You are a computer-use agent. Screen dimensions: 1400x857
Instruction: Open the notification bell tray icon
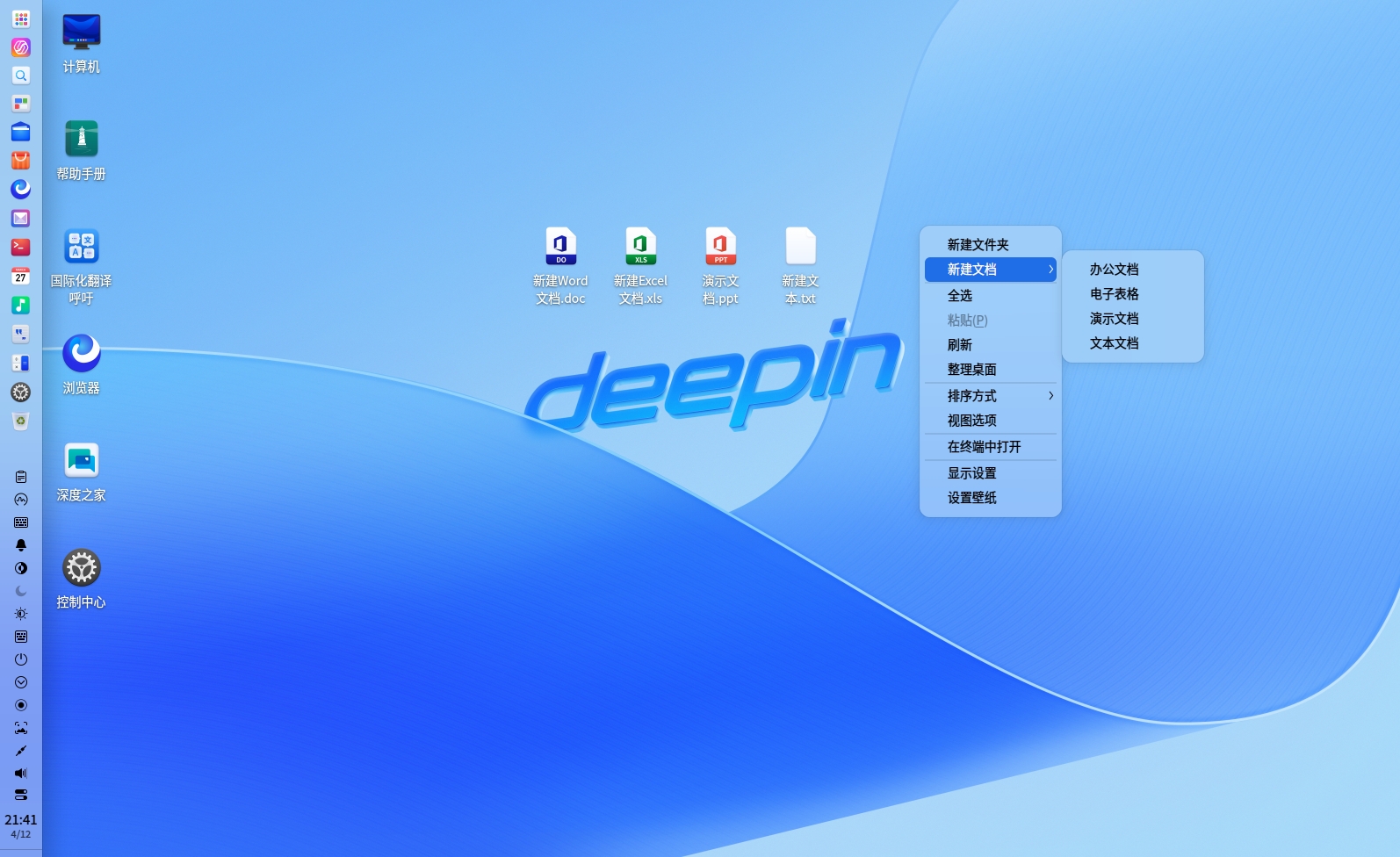tap(21, 545)
